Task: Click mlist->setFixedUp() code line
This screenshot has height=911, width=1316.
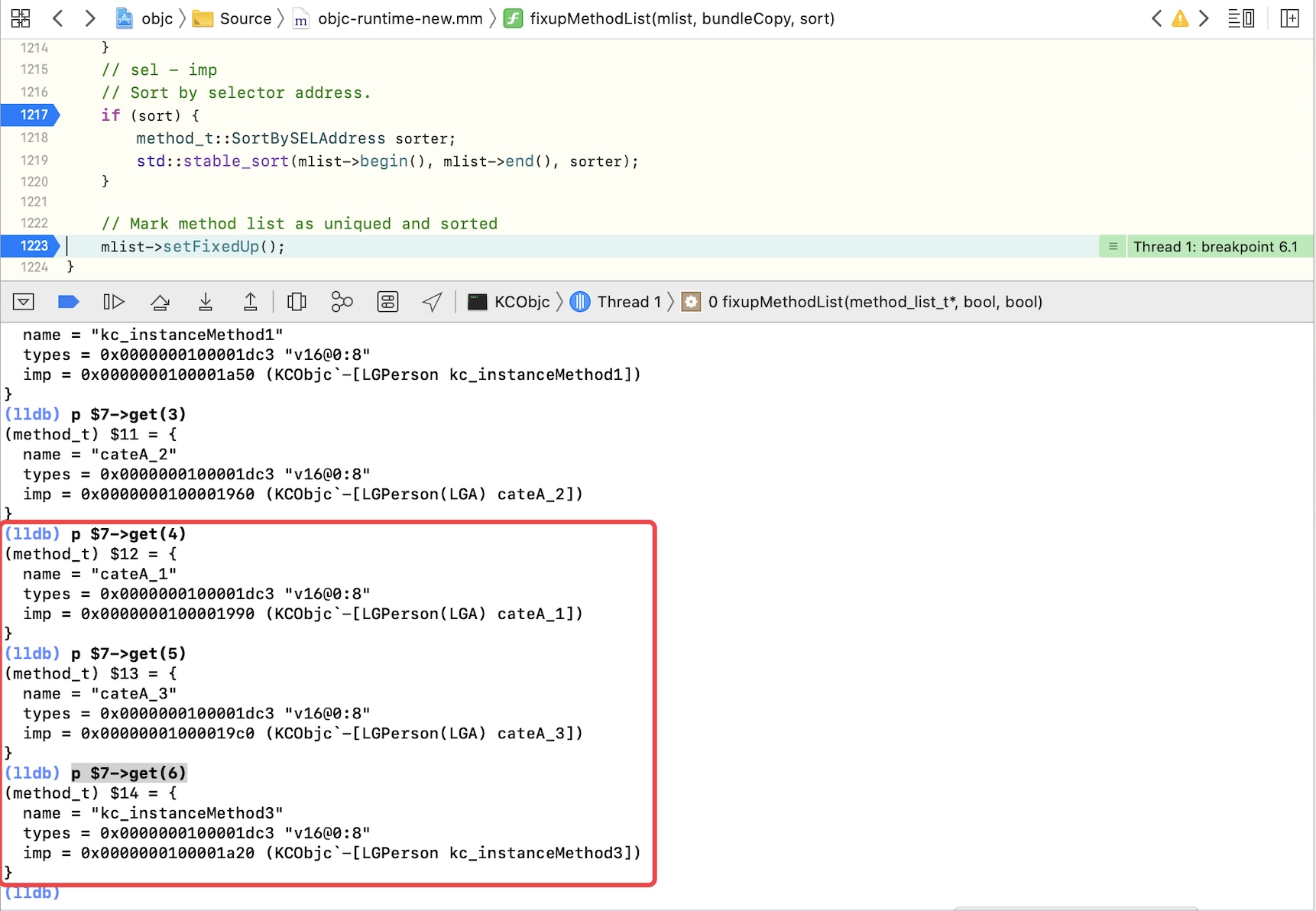Action: coord(193,246)
